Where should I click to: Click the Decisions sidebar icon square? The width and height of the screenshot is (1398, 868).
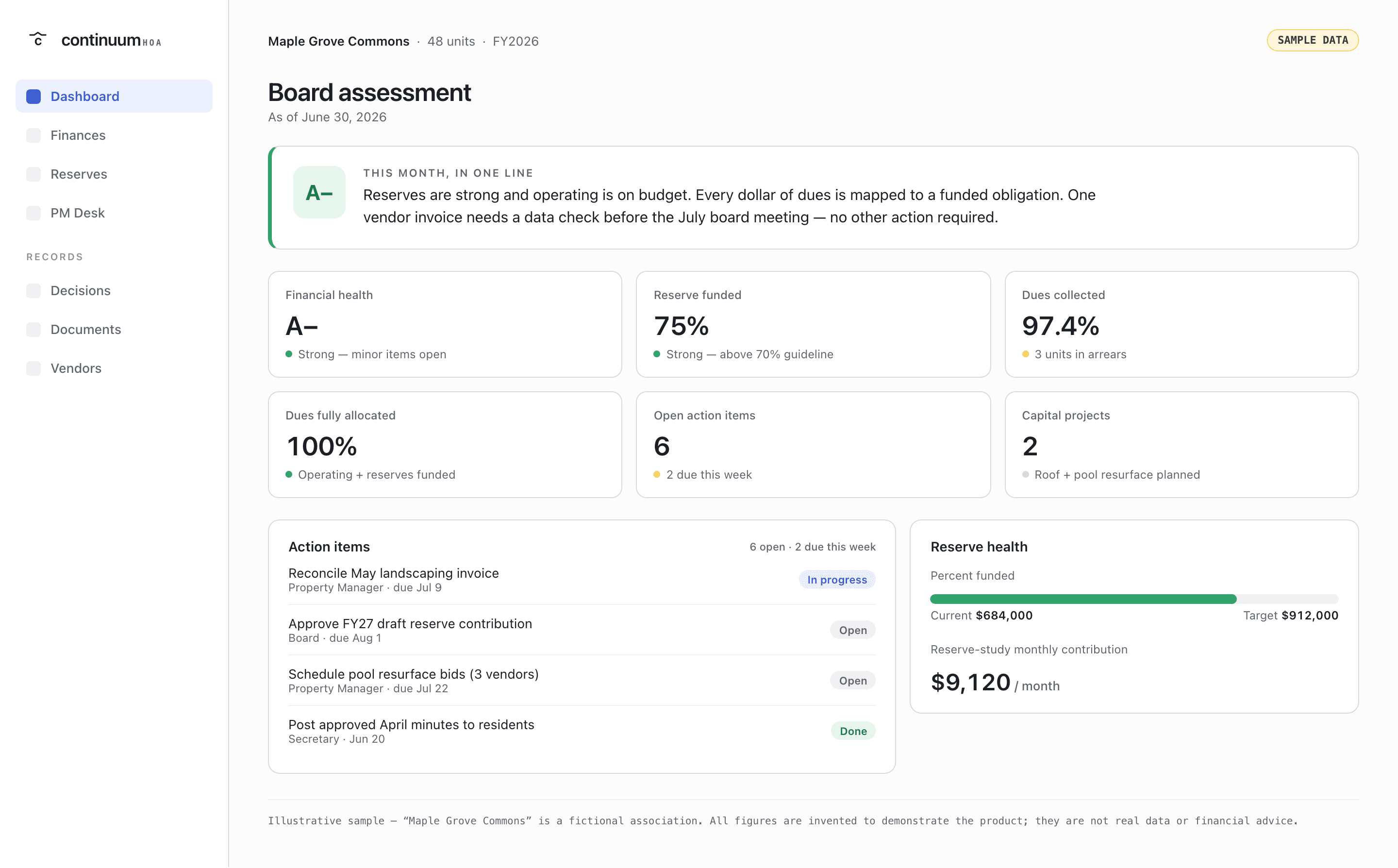coord(34,290)
